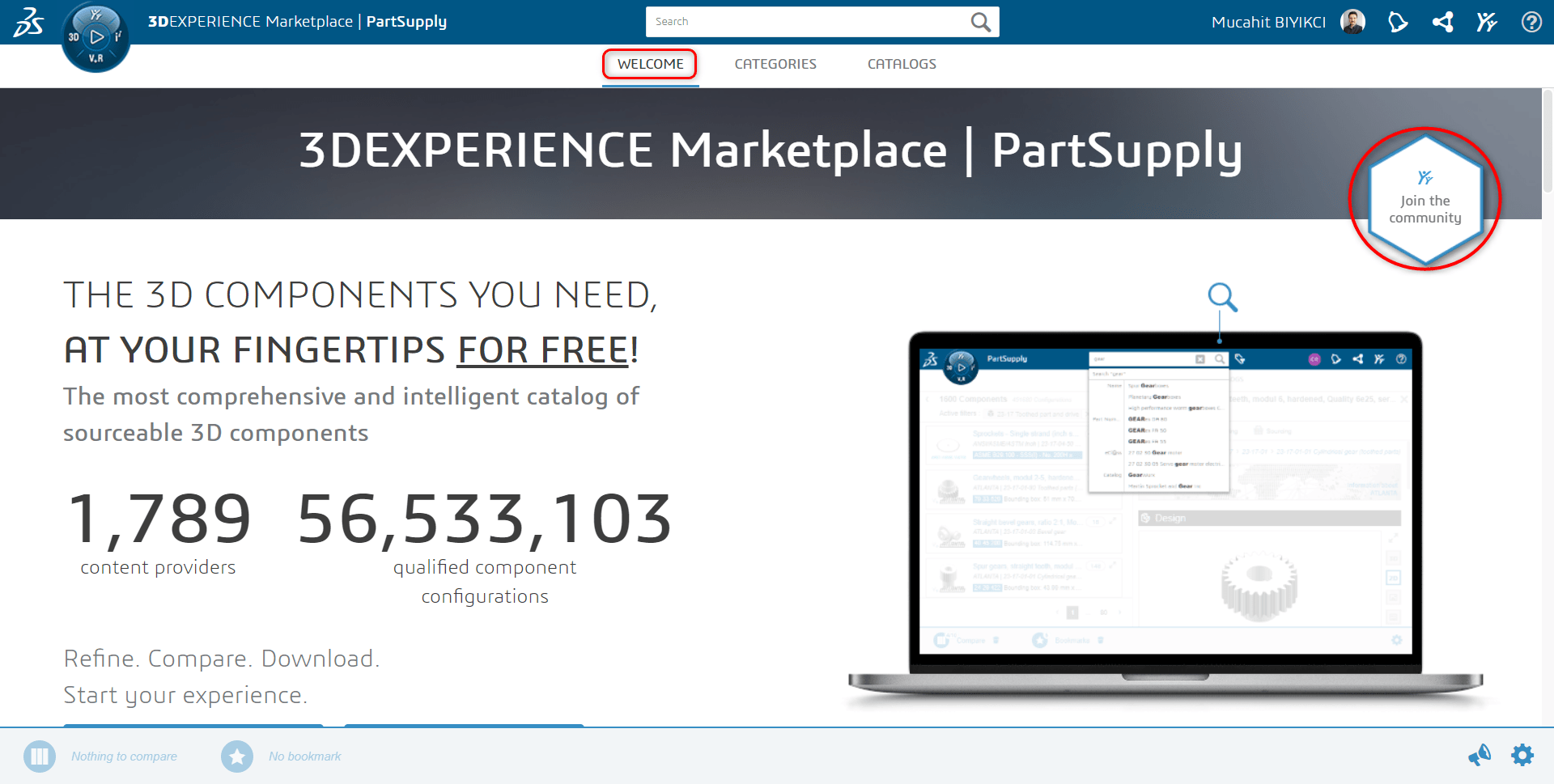
Task: Open the settings gear icon
Action: point(1522,756)
